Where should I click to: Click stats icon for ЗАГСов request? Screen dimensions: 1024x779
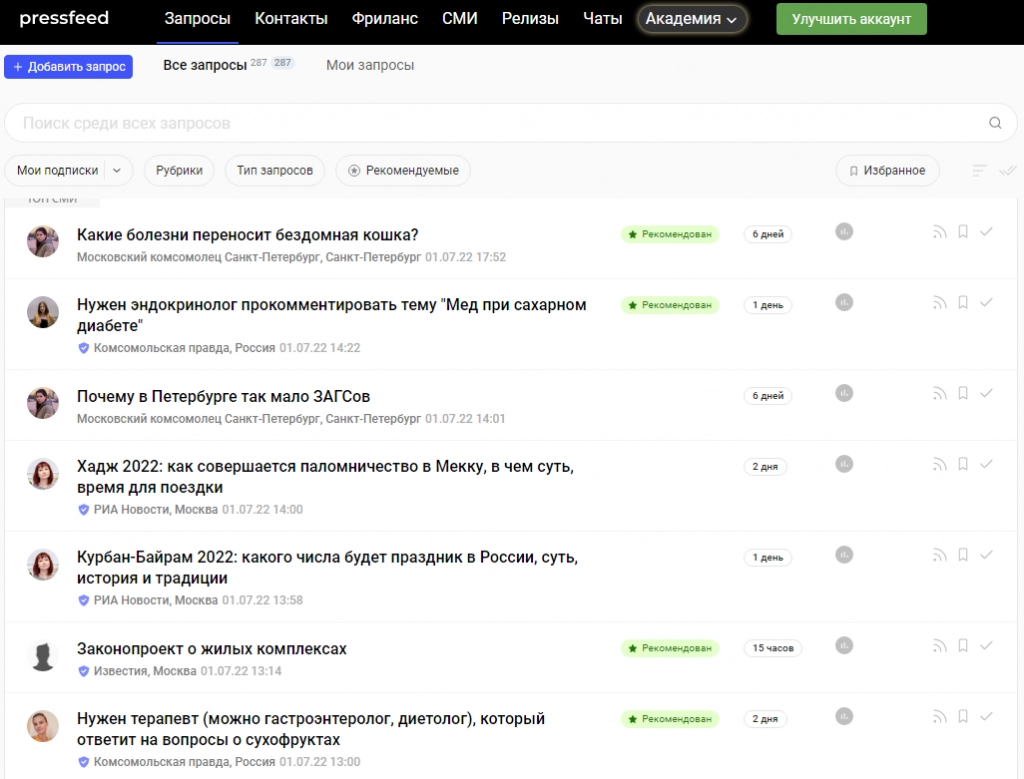(x=844, y=393)
